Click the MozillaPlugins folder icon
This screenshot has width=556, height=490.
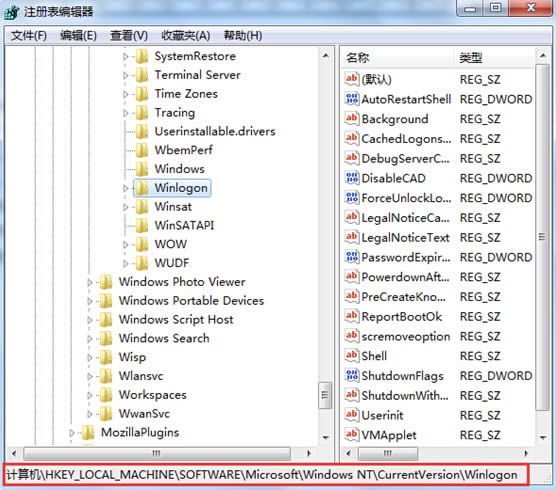[x=88, y=432]
